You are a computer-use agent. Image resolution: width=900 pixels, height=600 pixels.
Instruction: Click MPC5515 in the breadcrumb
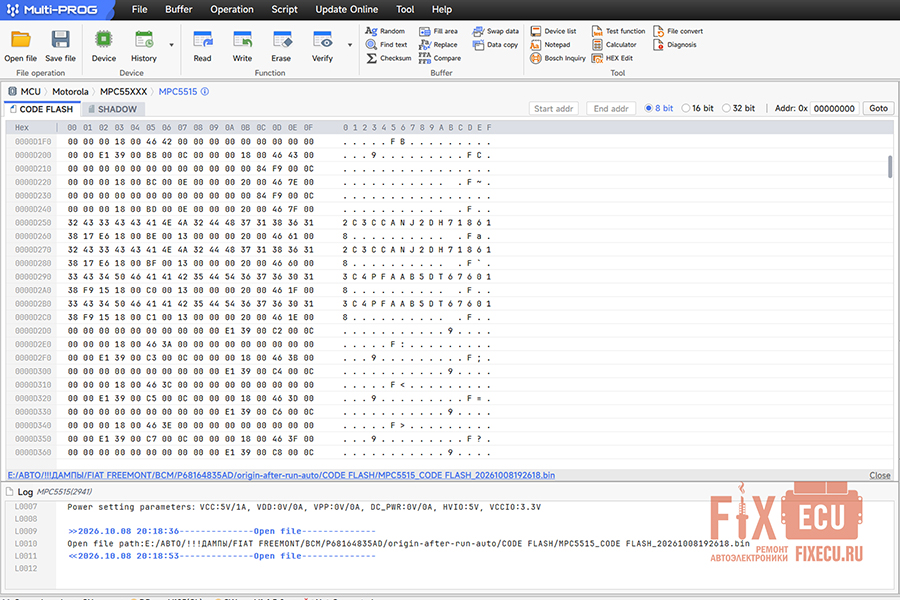tap(177, 91)
